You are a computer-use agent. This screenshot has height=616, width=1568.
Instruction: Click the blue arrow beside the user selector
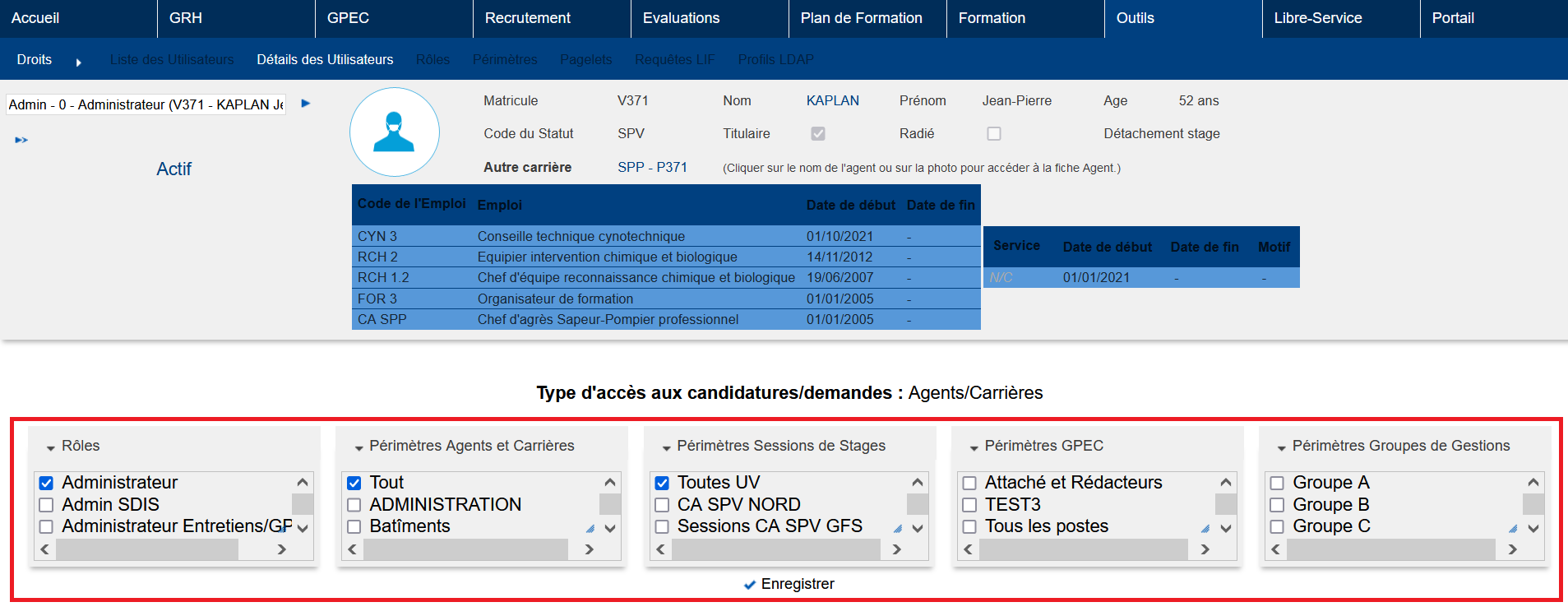point(306,104)
